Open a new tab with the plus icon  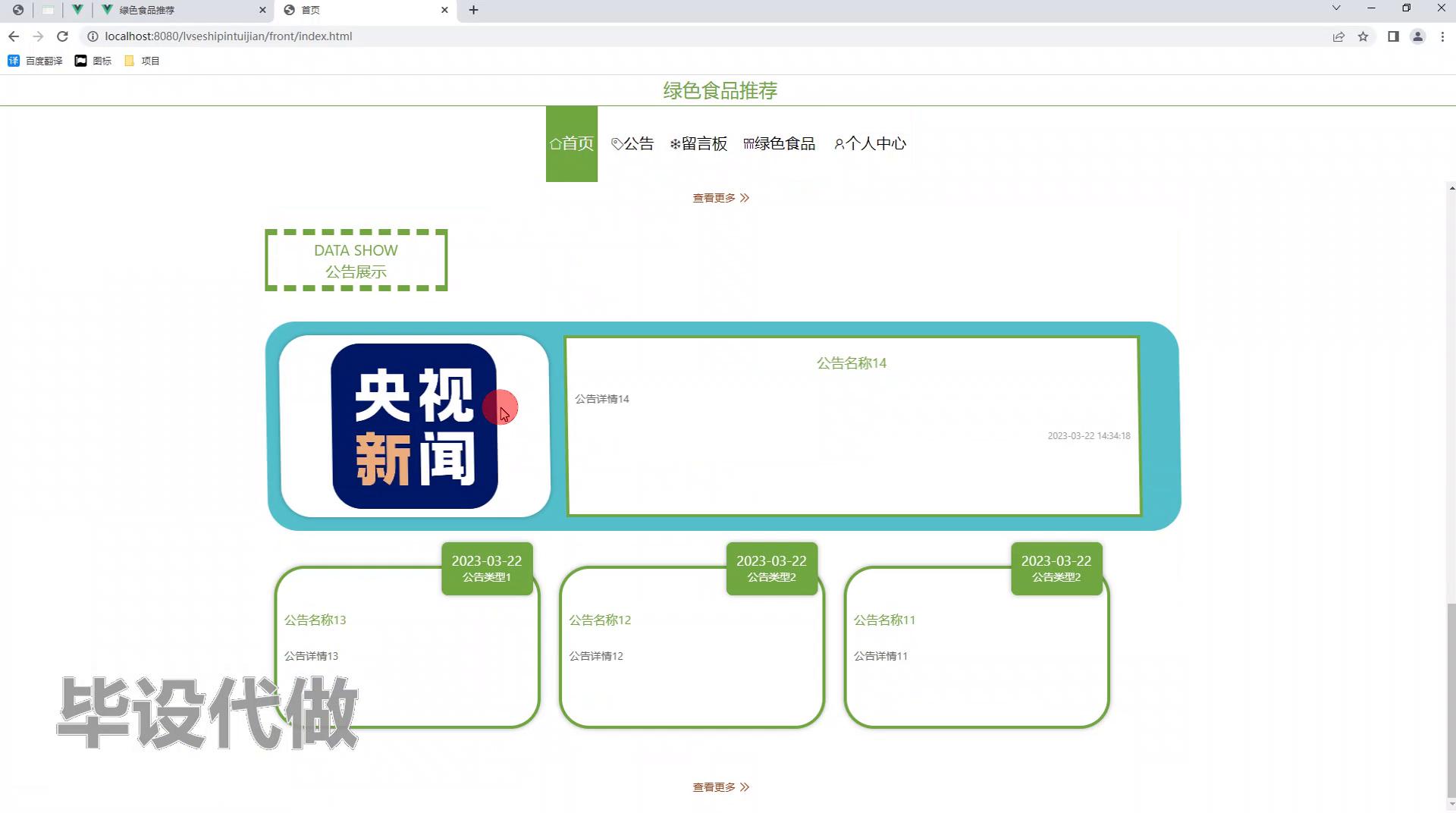tap(473, 10)
